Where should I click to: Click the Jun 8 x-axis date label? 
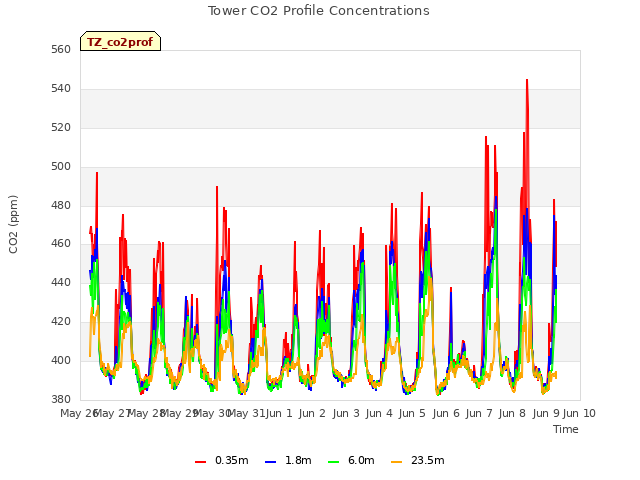click(x=512, y=413)
